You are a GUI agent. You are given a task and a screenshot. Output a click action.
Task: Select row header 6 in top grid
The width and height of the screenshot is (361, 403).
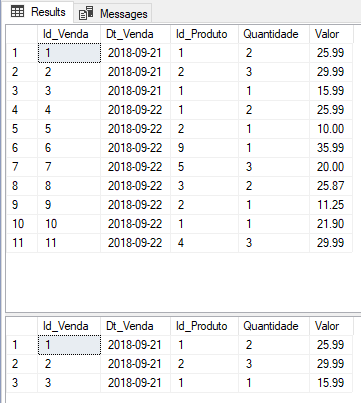point(22,148)
